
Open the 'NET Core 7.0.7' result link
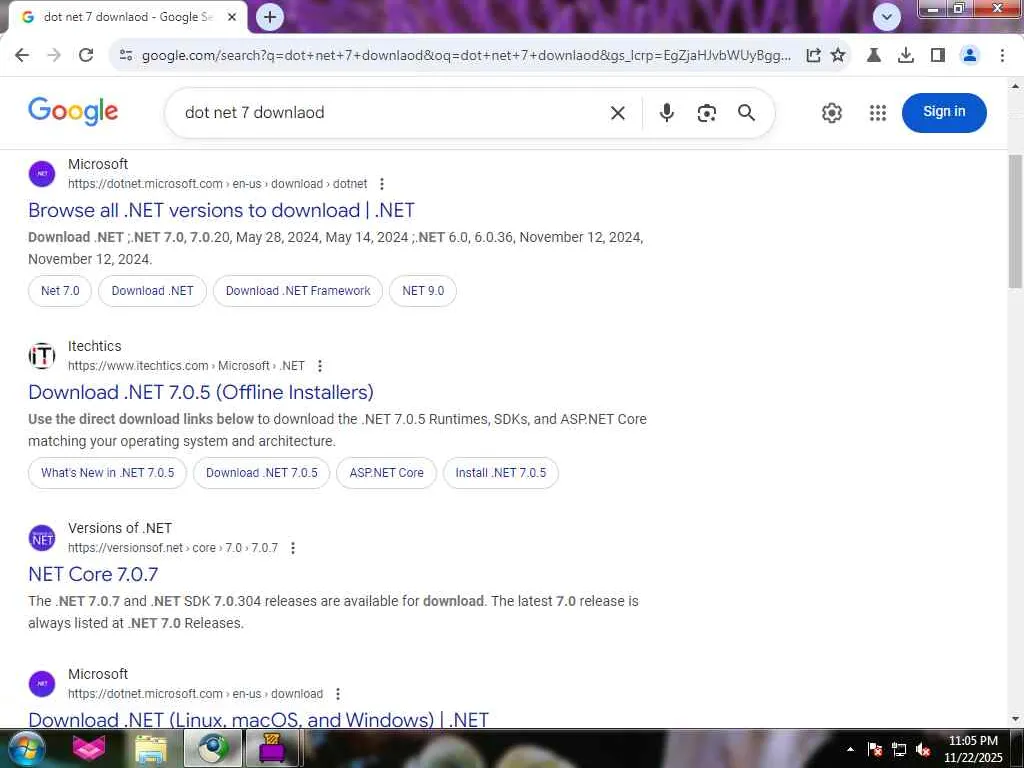click(93, 575)
